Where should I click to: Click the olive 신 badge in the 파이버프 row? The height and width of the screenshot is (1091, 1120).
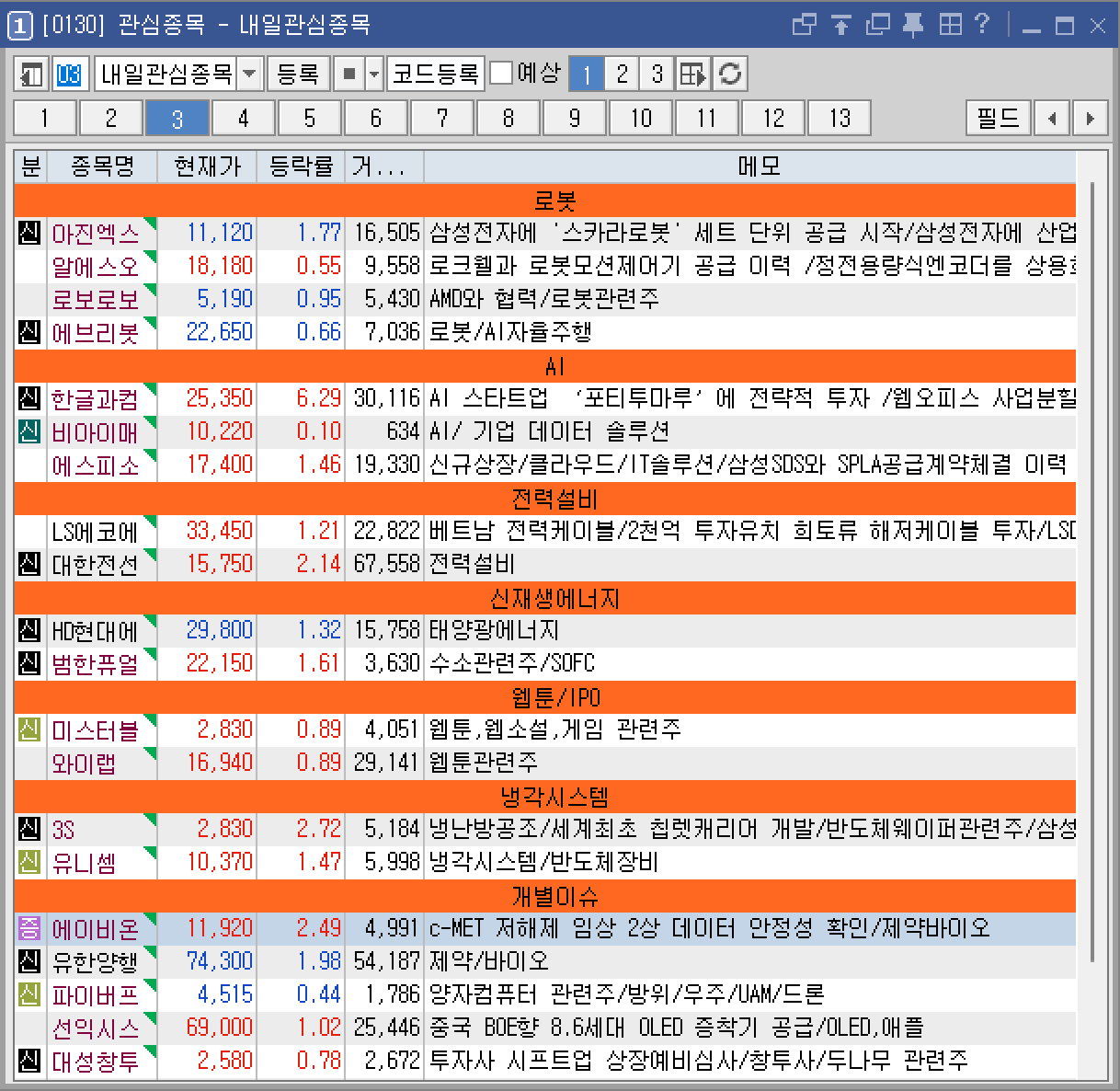pyautogui.click(x=30, y=994)
